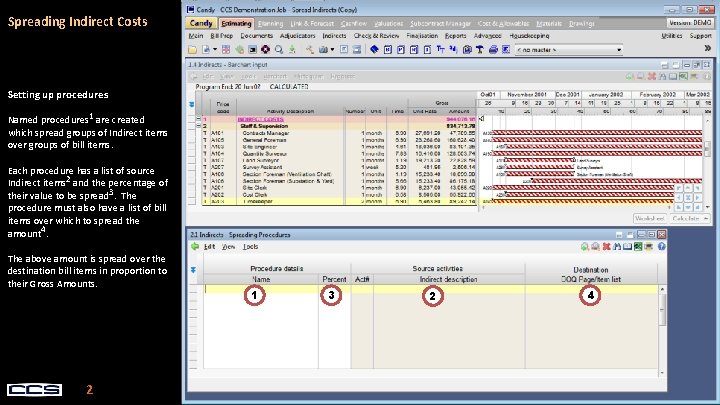Click red X delete icon in Spreading Procedures
Image resolution: width=720 pixels, height=405 pixels.
(x=606, y=247)
